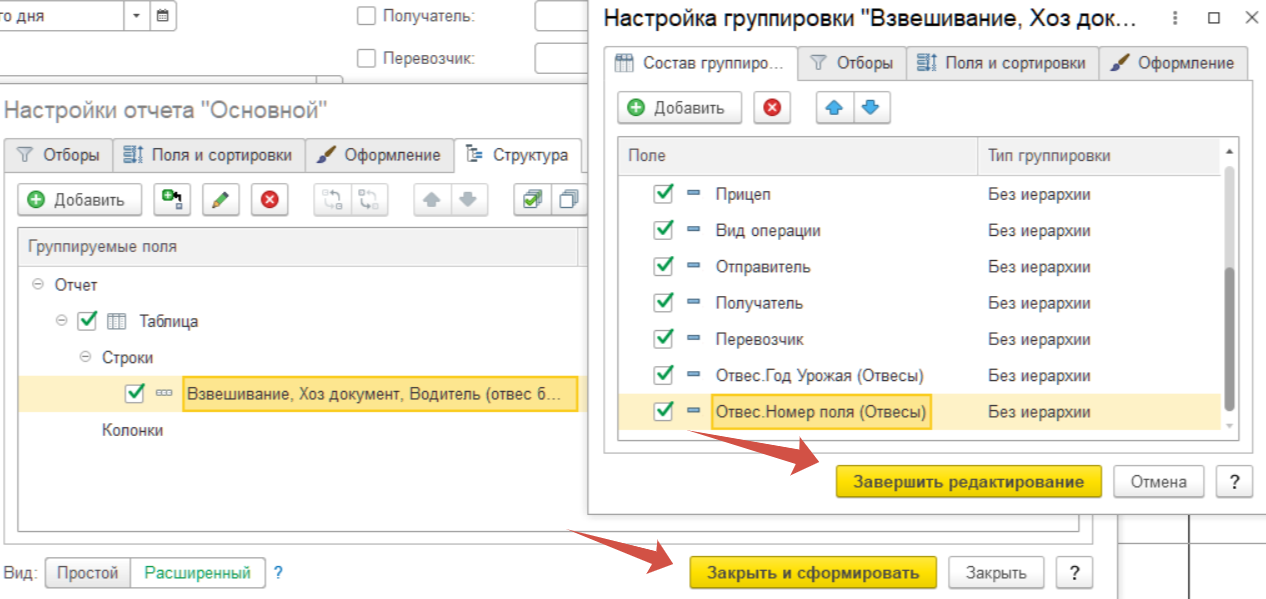Open Поля и сортировки tab in report settings
Screen dimensions: 1266x599
[209, 155]
